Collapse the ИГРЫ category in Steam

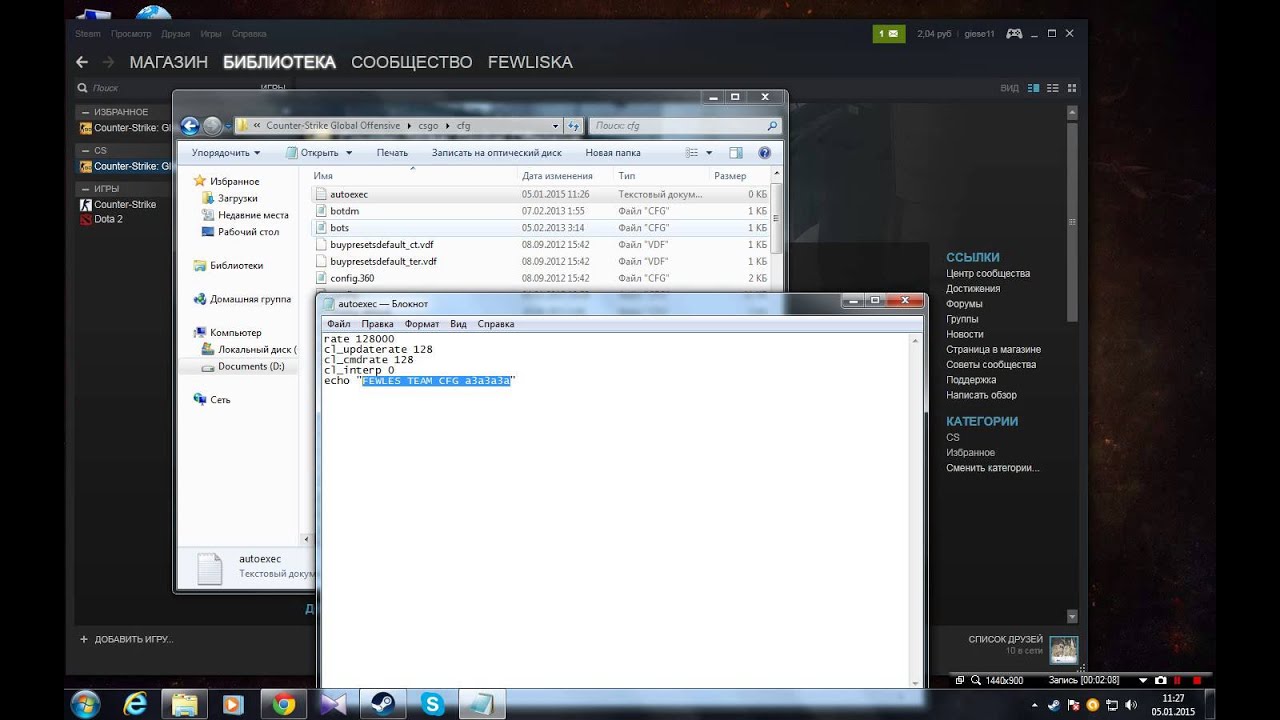pyautogui.click(x=85, y=189)
